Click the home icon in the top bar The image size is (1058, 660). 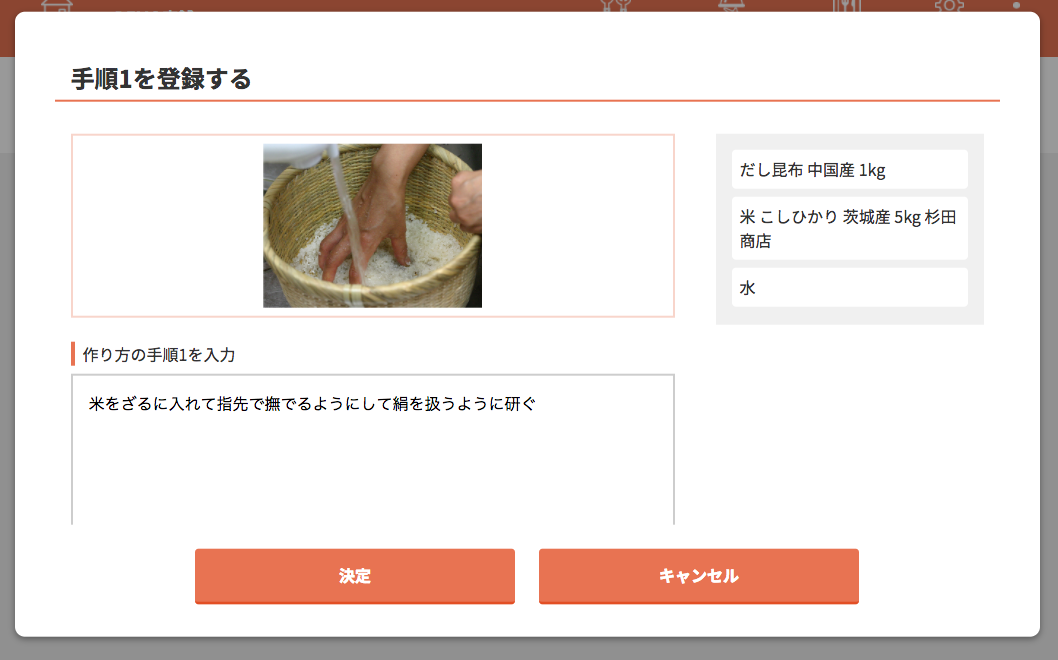57,5
